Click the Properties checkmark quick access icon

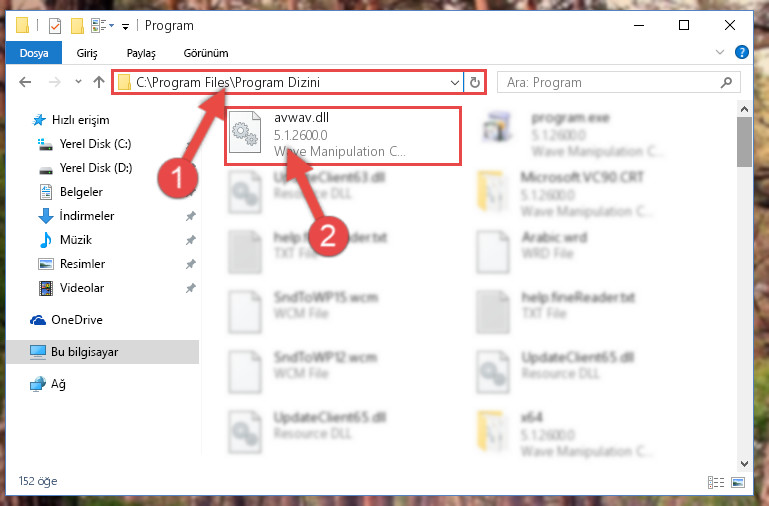(55, 26)
